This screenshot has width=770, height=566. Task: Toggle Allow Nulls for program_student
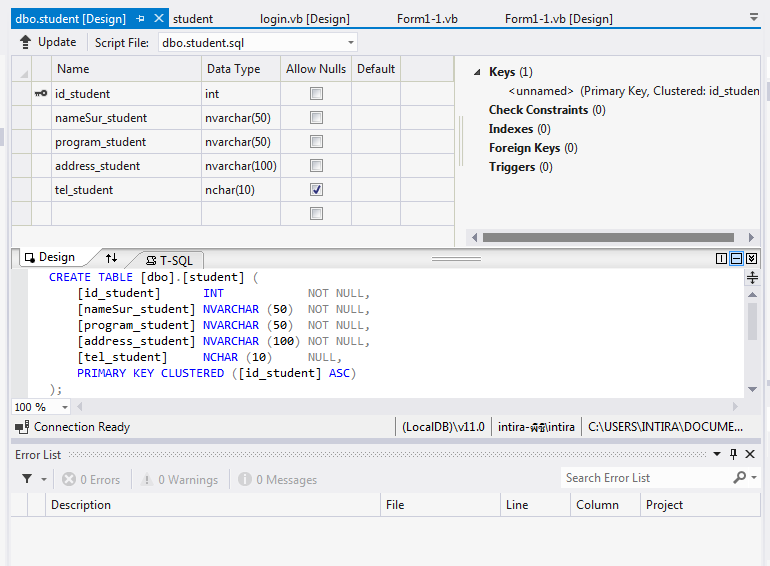pos(316,141)
